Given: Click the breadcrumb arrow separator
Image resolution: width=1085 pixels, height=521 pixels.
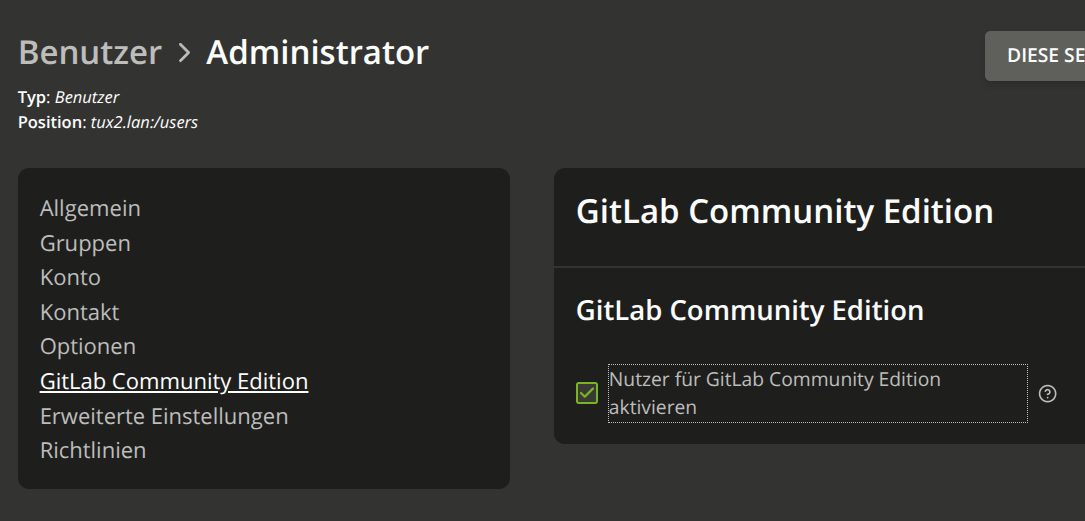Looking at the screenshot, I should [x=184, y=52].
